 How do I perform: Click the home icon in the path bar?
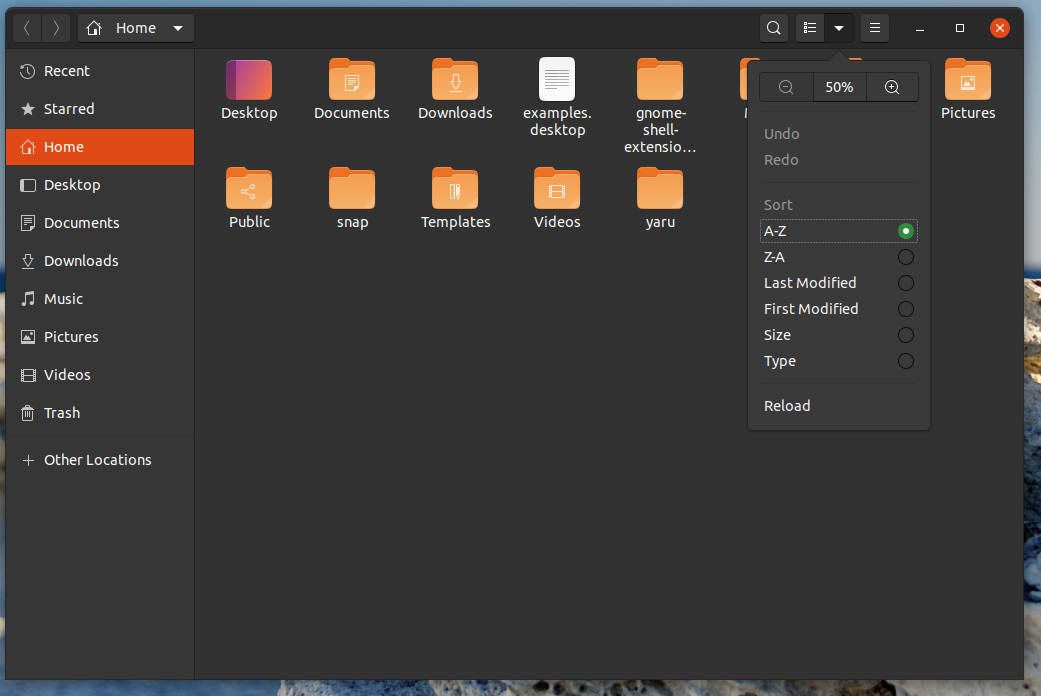(94, 28)
